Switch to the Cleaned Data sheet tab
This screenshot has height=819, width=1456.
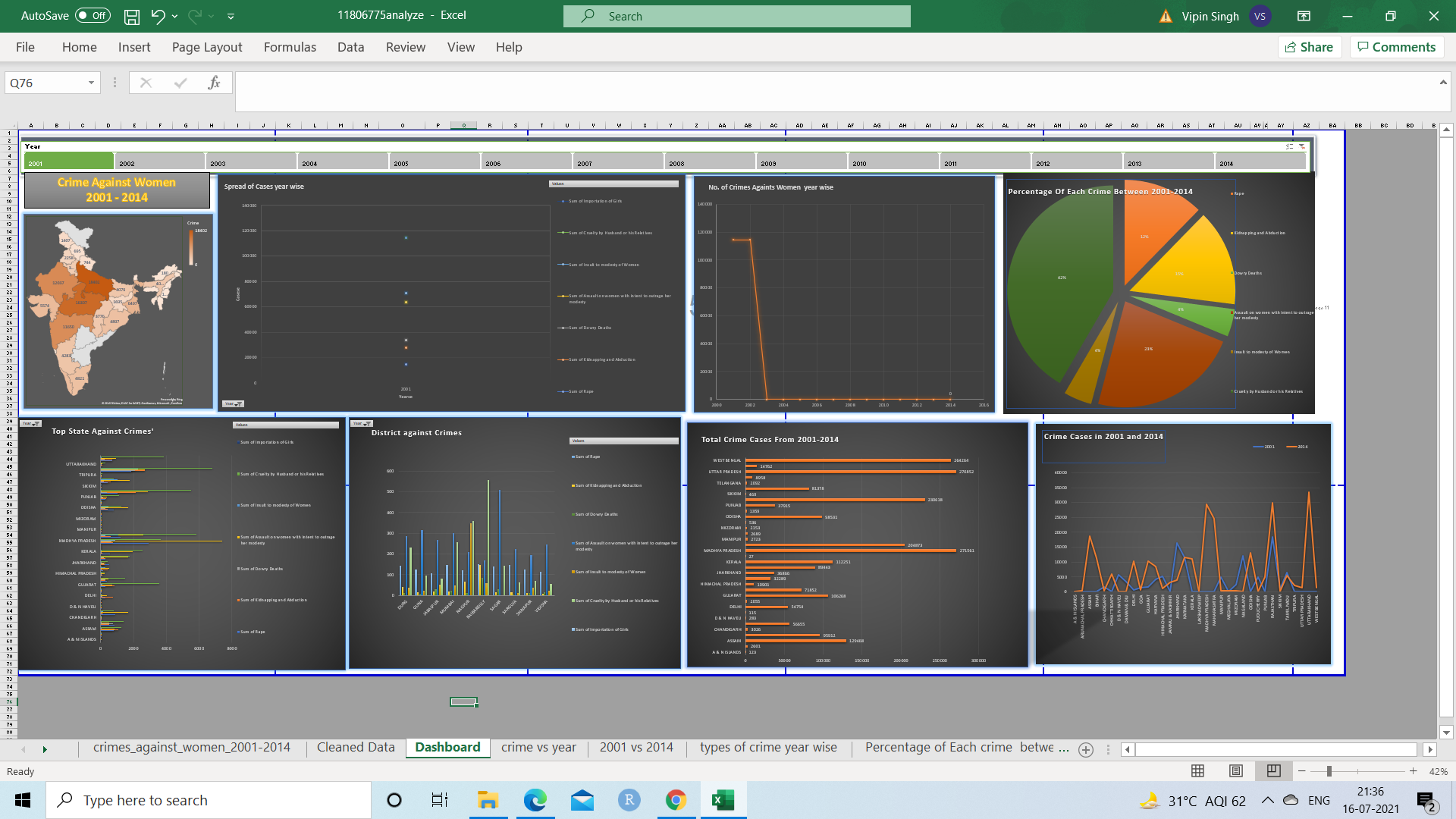pos(356,748)
